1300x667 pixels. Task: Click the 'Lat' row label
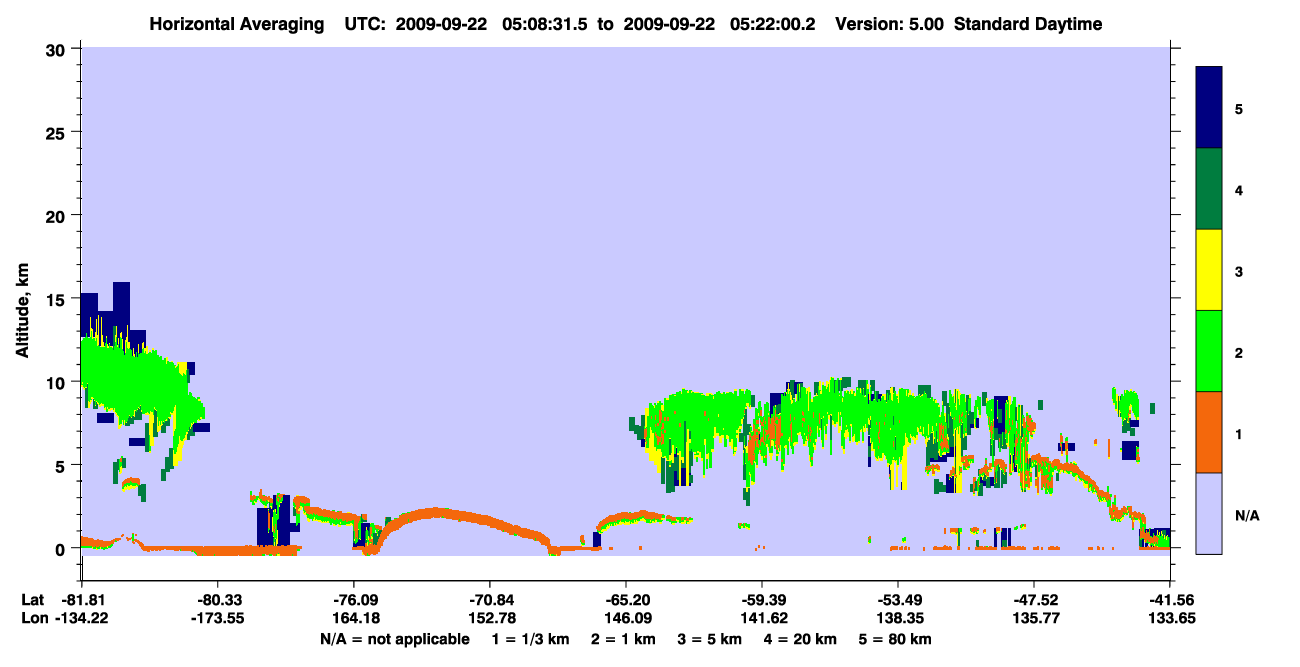coord(32,600)
